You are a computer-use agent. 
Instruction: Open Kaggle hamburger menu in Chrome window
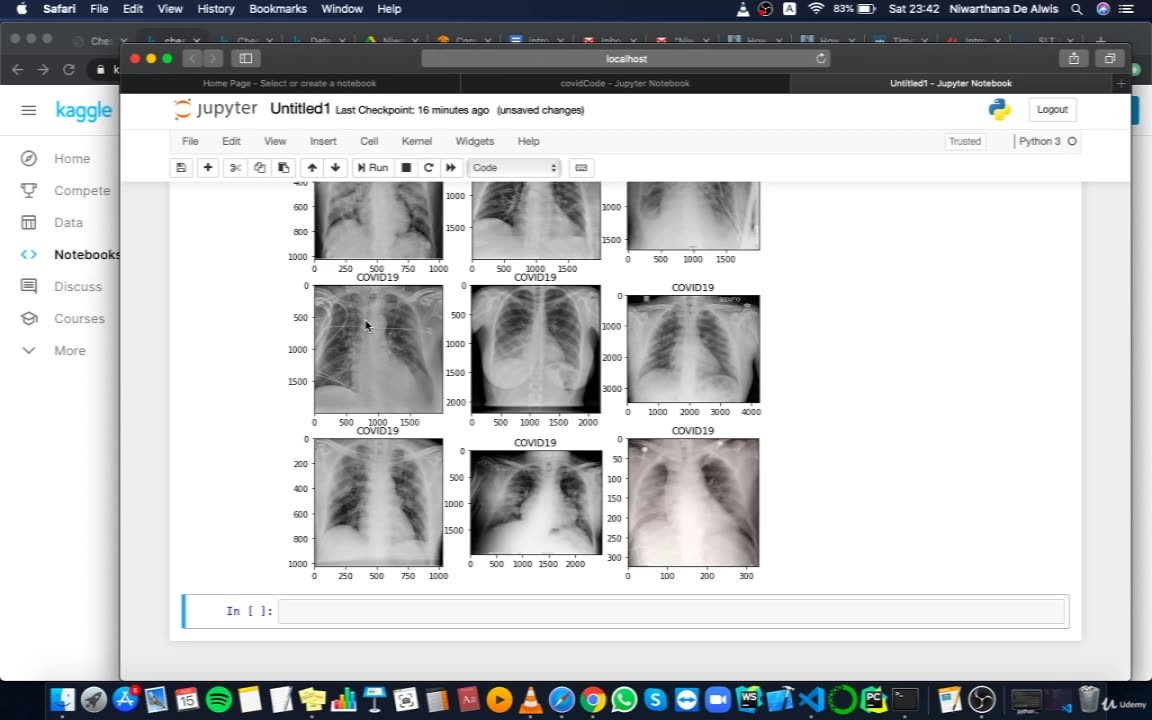[29, 110]
